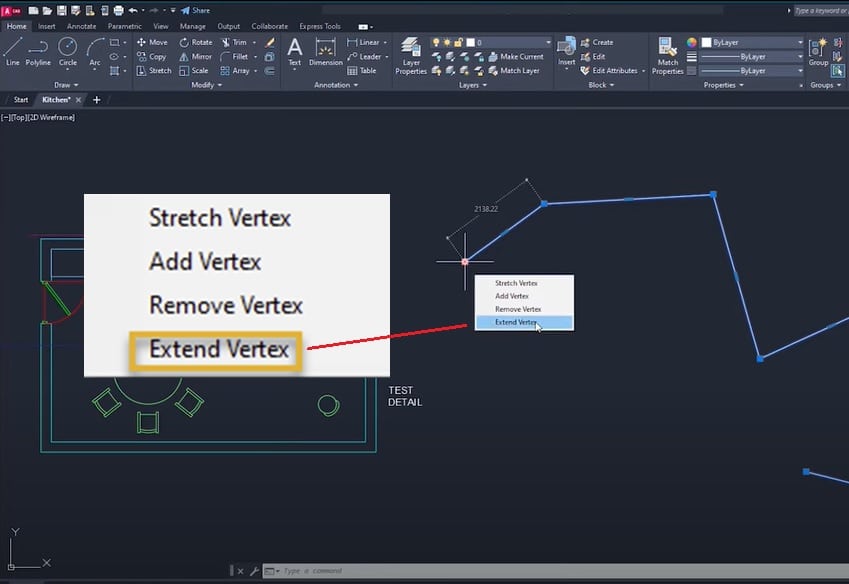Viewport: 849px width, 584px height.
Task: Activate the Stretch command
Action: click(155, 70)
